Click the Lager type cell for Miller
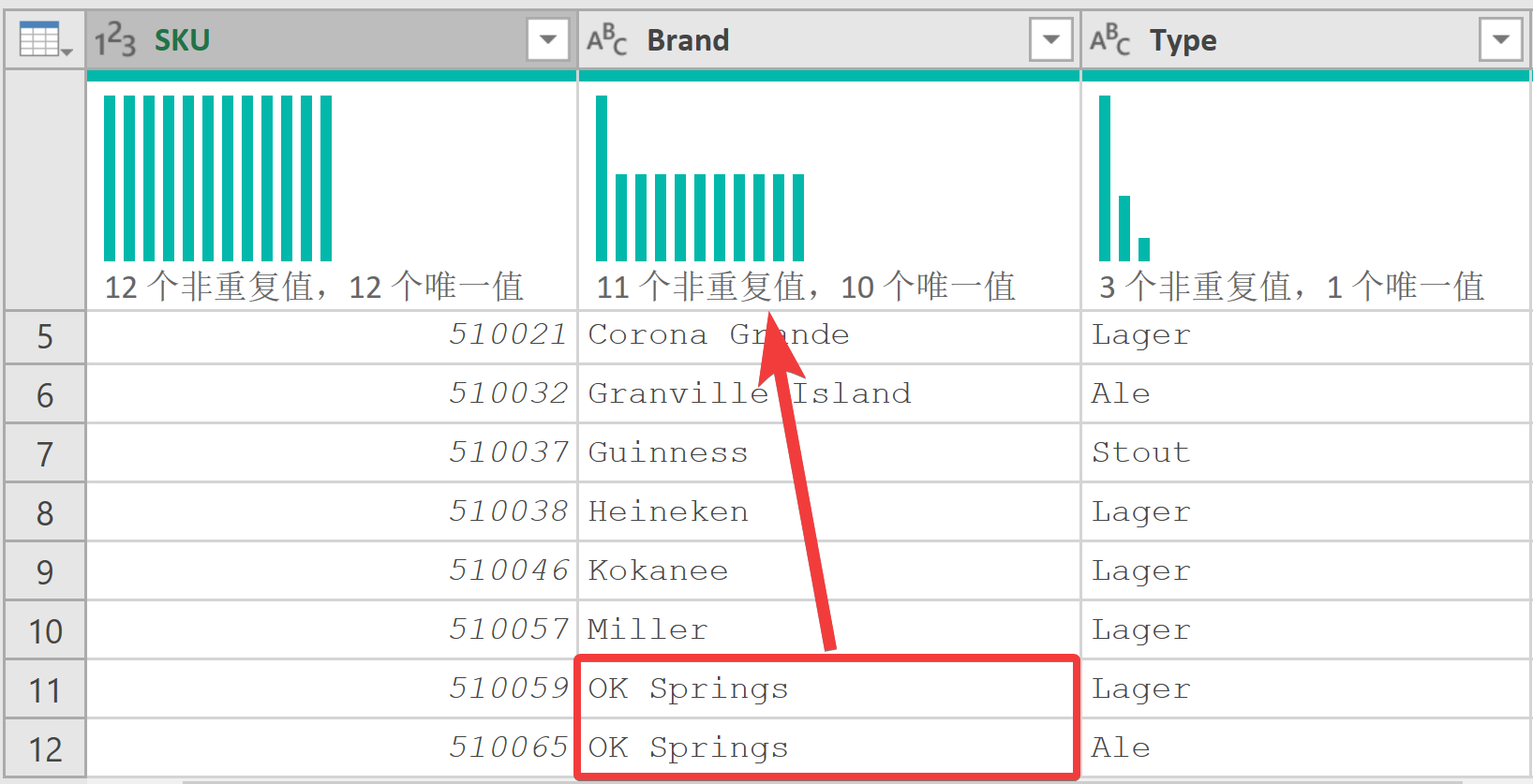The image size is (1533, 784). 1306,630
